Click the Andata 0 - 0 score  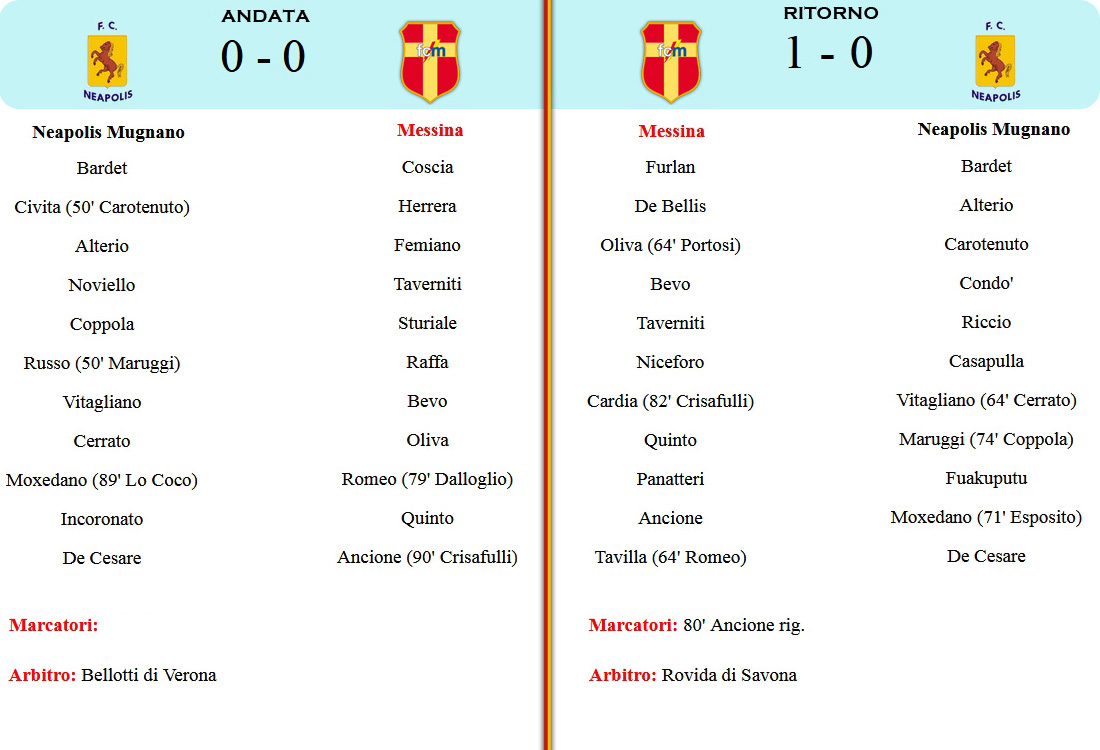pyautogui.click(x=263, y=57)
